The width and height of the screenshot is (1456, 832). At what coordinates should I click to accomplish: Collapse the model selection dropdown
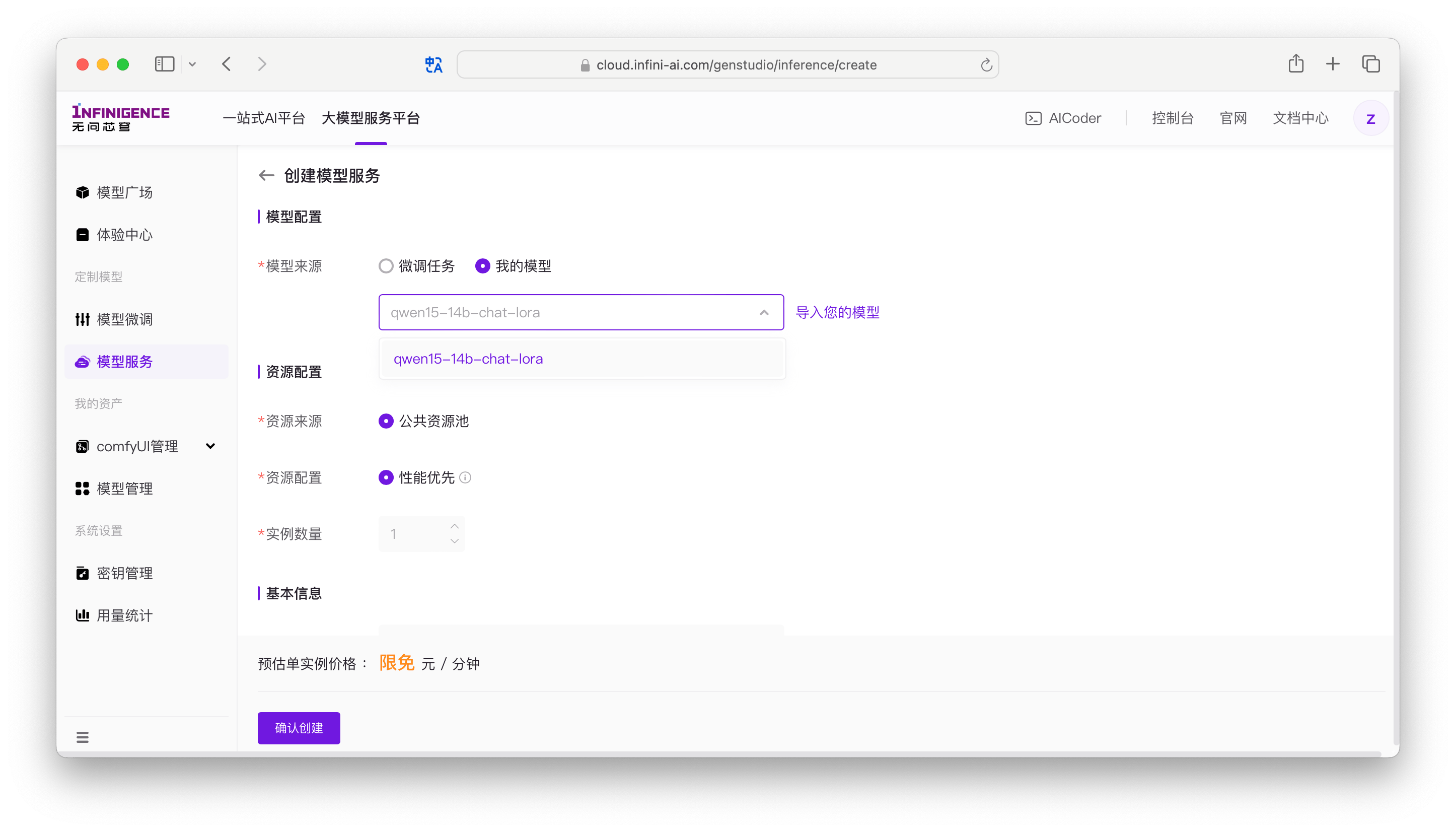[764, 313]
